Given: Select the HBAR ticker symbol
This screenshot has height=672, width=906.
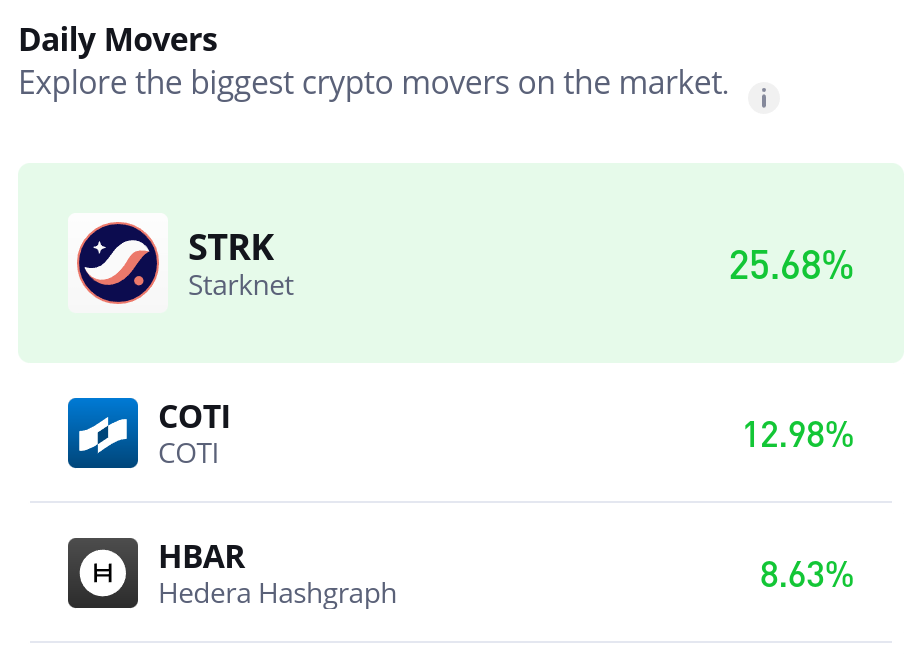Looking at the screenshot, I should pyautogui.click(x=202, y=557).
